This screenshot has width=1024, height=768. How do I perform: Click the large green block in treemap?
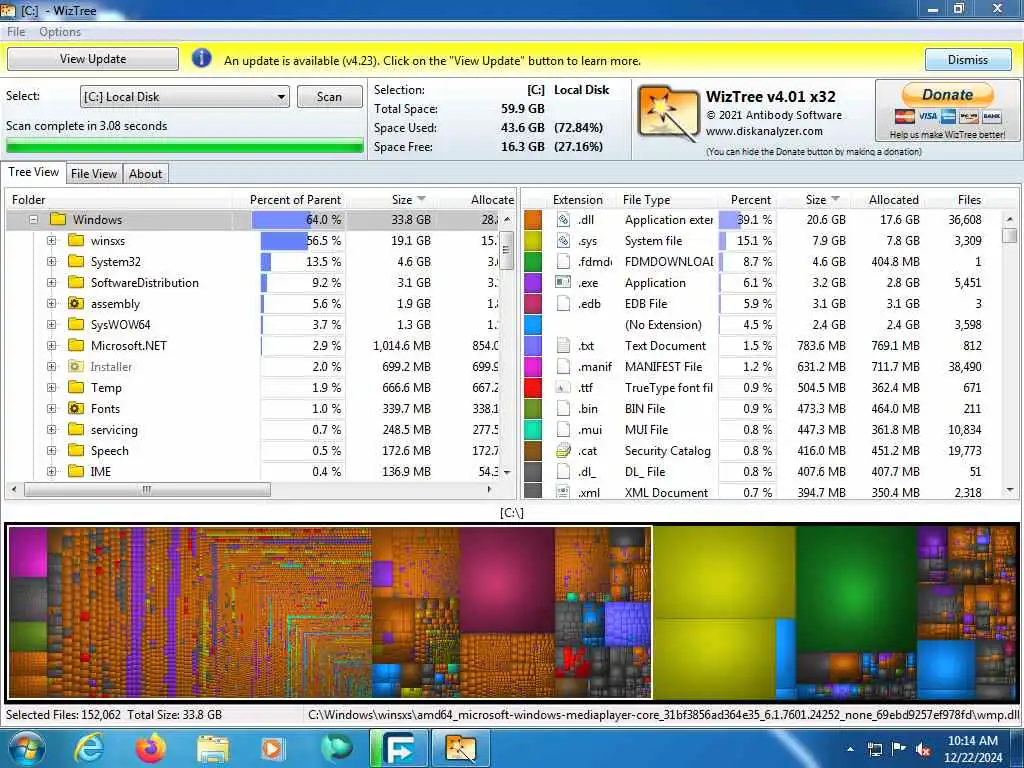click(x=856, y=588)
